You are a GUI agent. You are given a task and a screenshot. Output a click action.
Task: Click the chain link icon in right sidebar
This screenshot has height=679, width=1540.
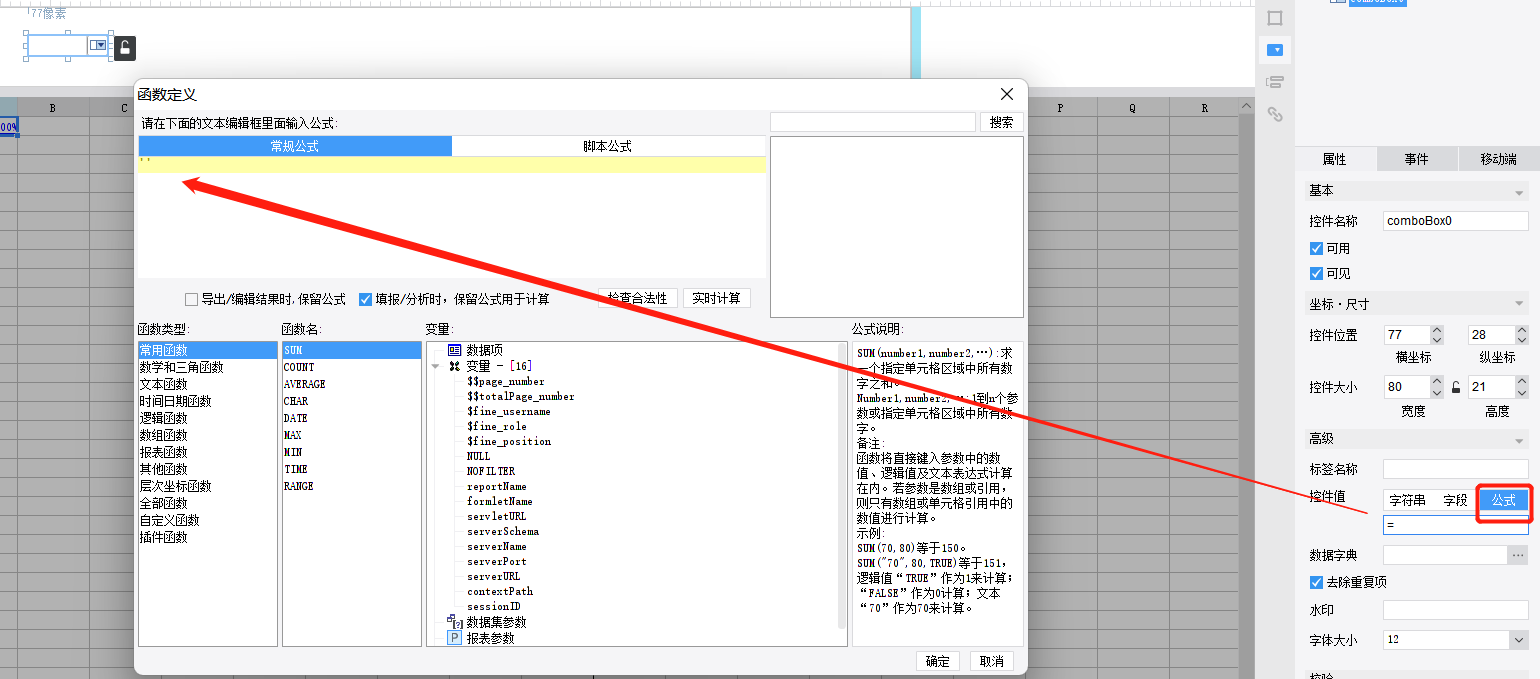(1275, 114)
